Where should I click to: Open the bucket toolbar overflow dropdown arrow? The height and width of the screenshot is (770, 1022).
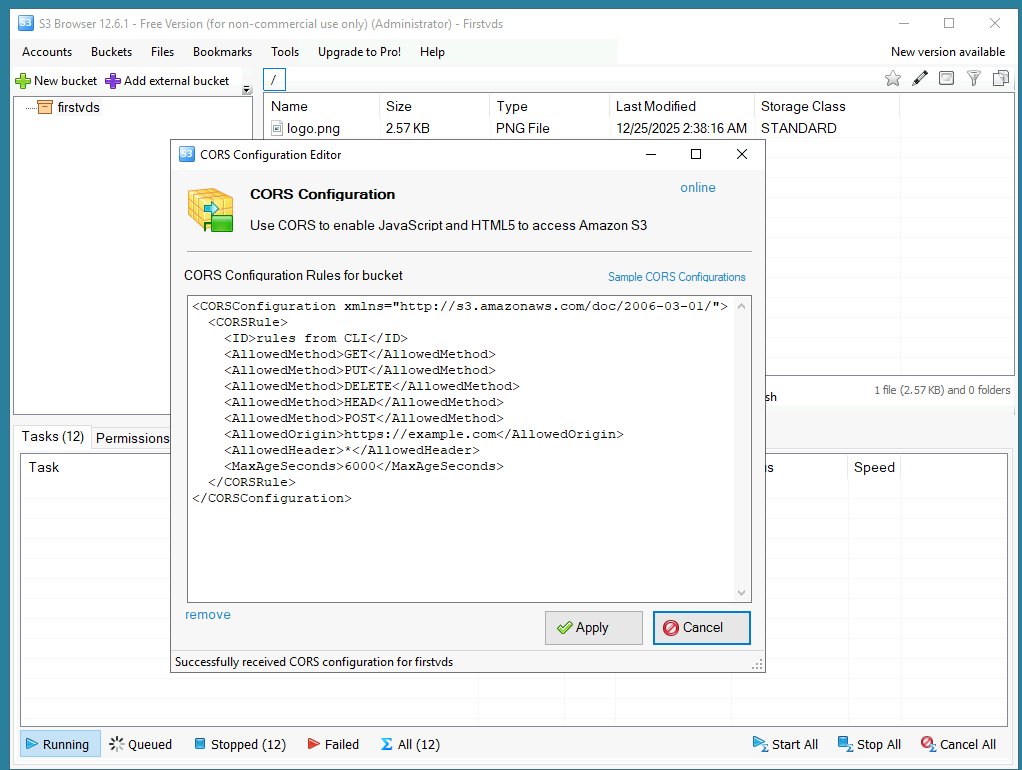(247, 90)
